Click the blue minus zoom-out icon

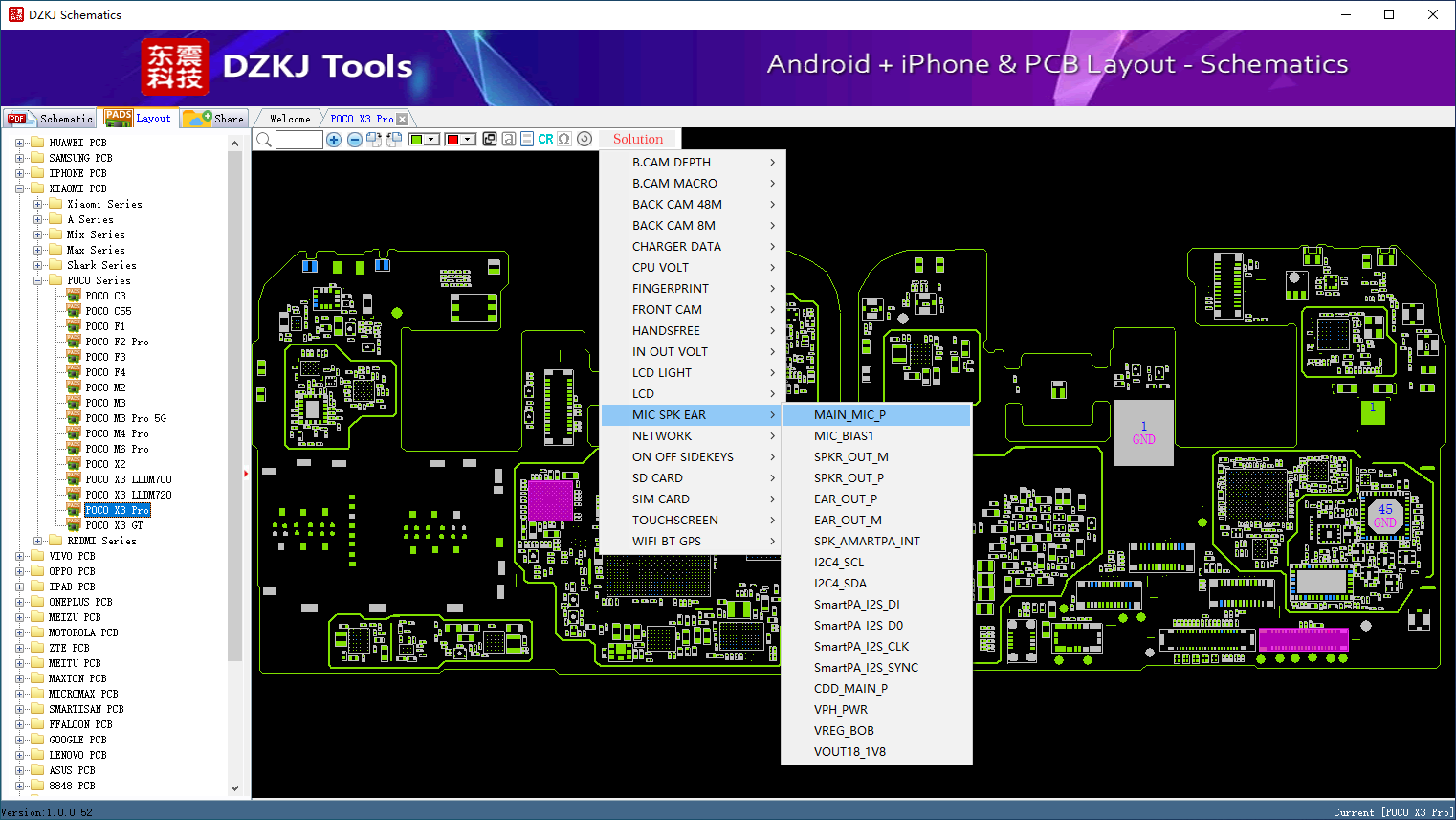355,140
